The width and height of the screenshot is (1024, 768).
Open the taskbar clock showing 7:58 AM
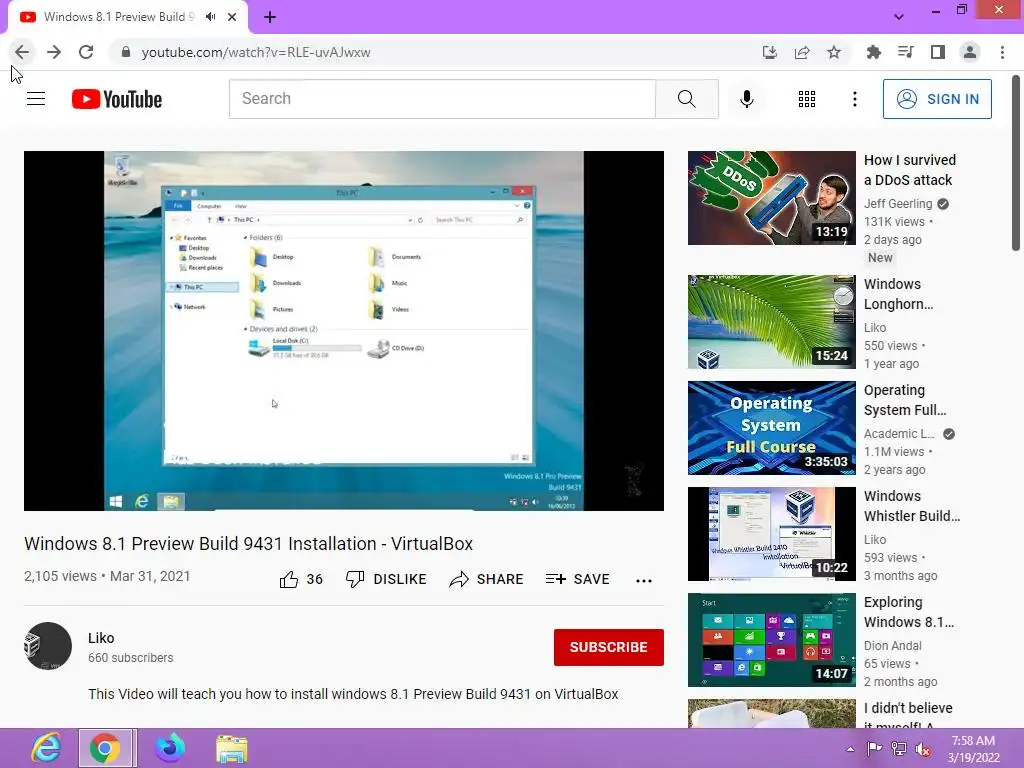[974, 749]
